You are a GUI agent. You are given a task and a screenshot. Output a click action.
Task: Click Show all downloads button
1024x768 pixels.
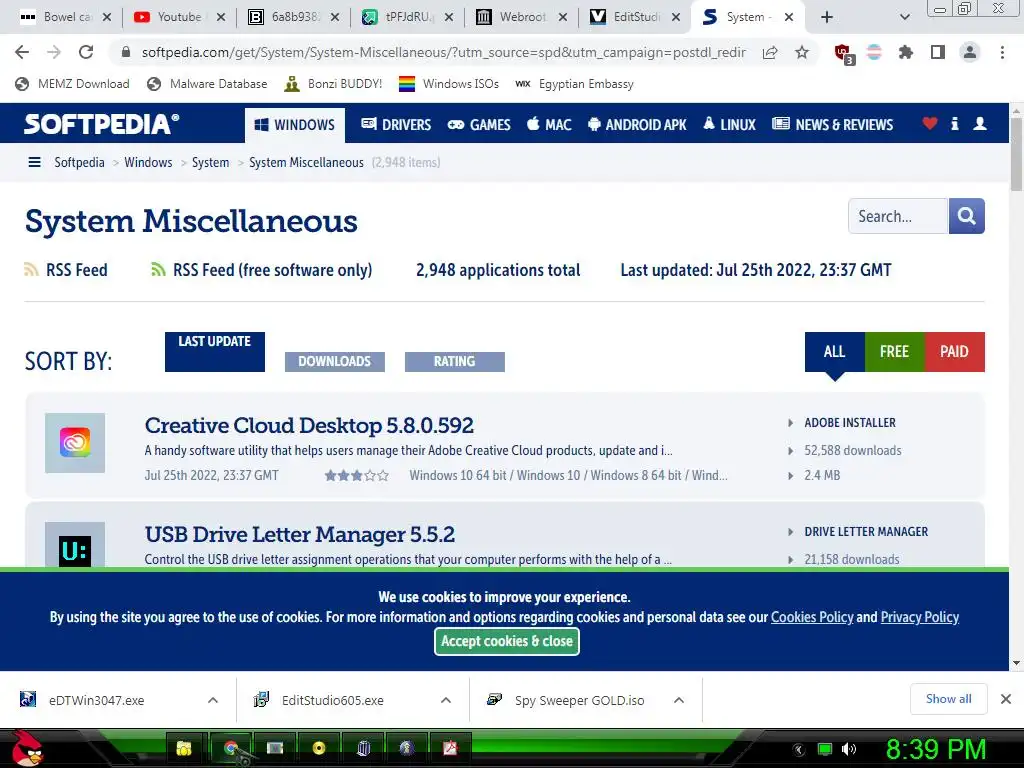point(948,699)
